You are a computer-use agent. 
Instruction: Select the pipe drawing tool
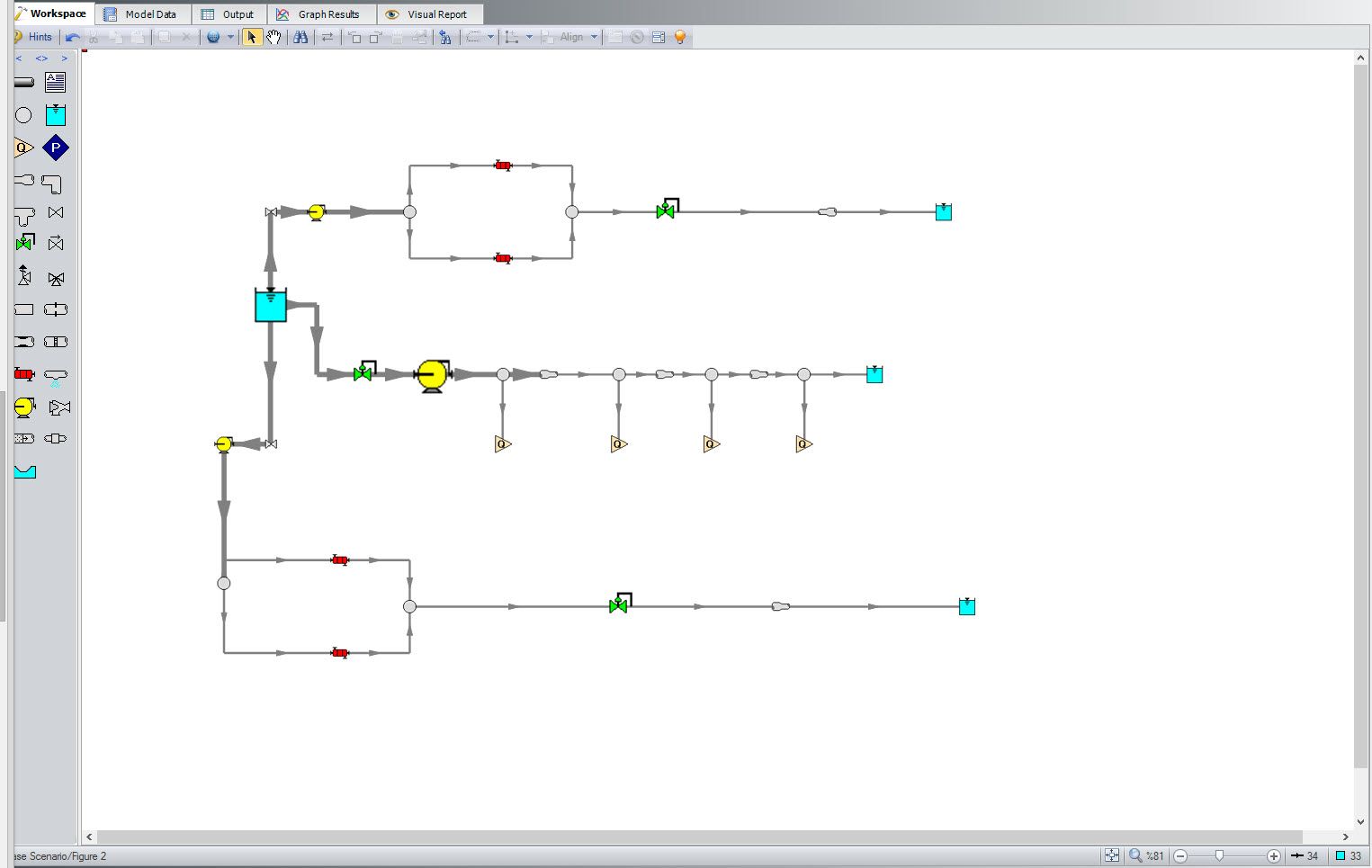pos(24,83)
